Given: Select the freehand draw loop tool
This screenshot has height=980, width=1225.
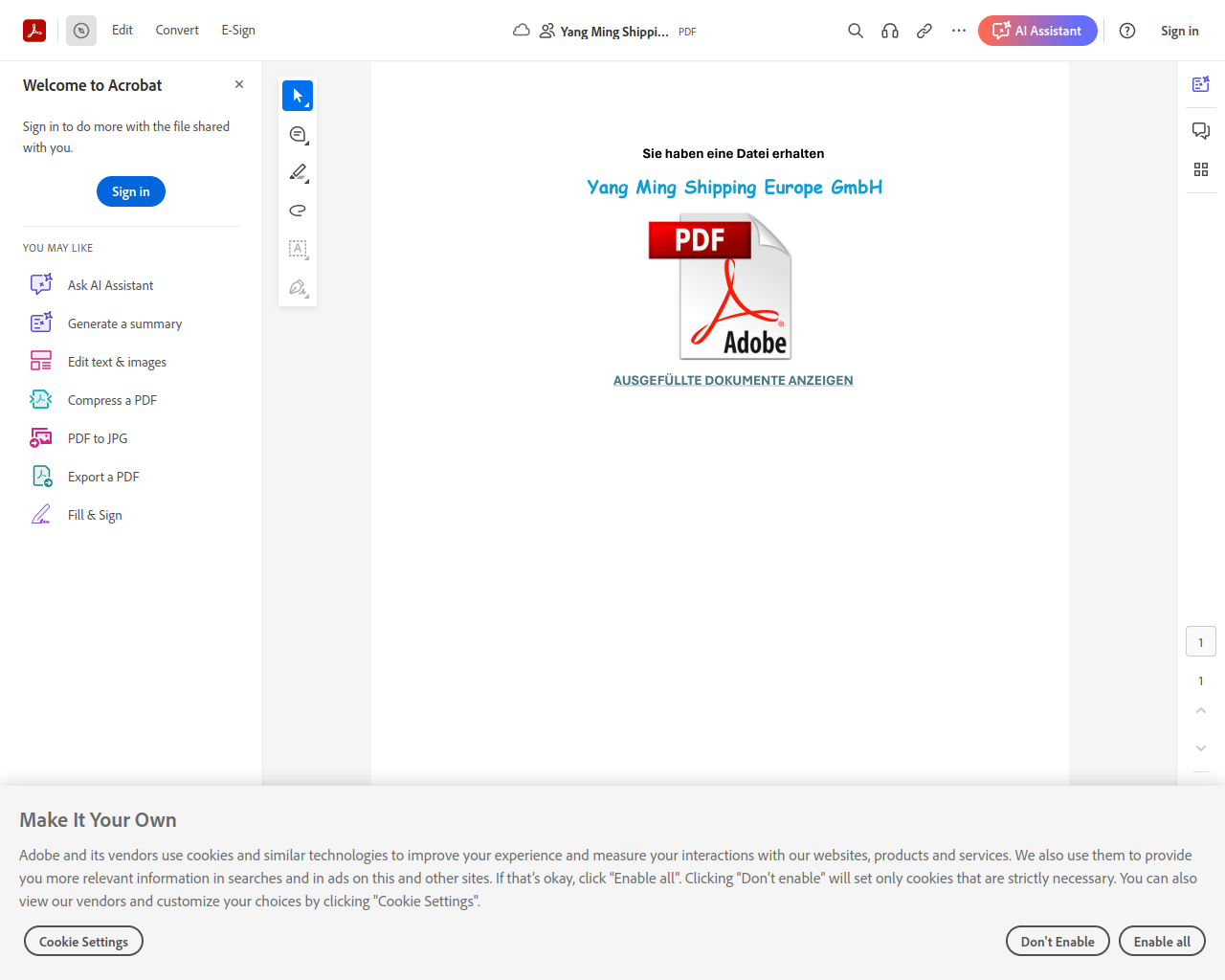Looking at the screenshot, I should pos(298,211).
